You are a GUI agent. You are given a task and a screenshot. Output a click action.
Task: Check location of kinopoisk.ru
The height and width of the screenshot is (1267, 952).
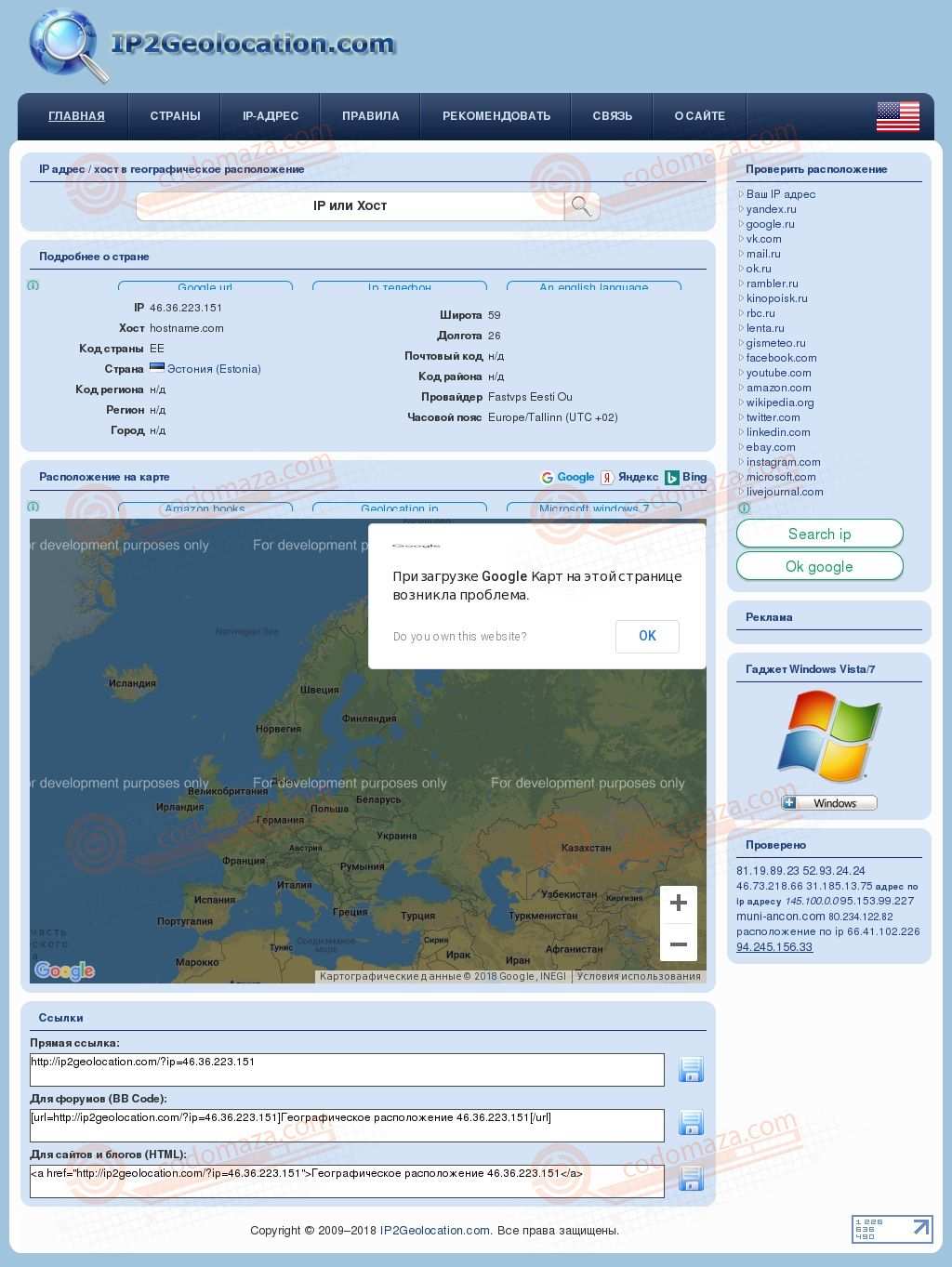click(x=777, y=298)
